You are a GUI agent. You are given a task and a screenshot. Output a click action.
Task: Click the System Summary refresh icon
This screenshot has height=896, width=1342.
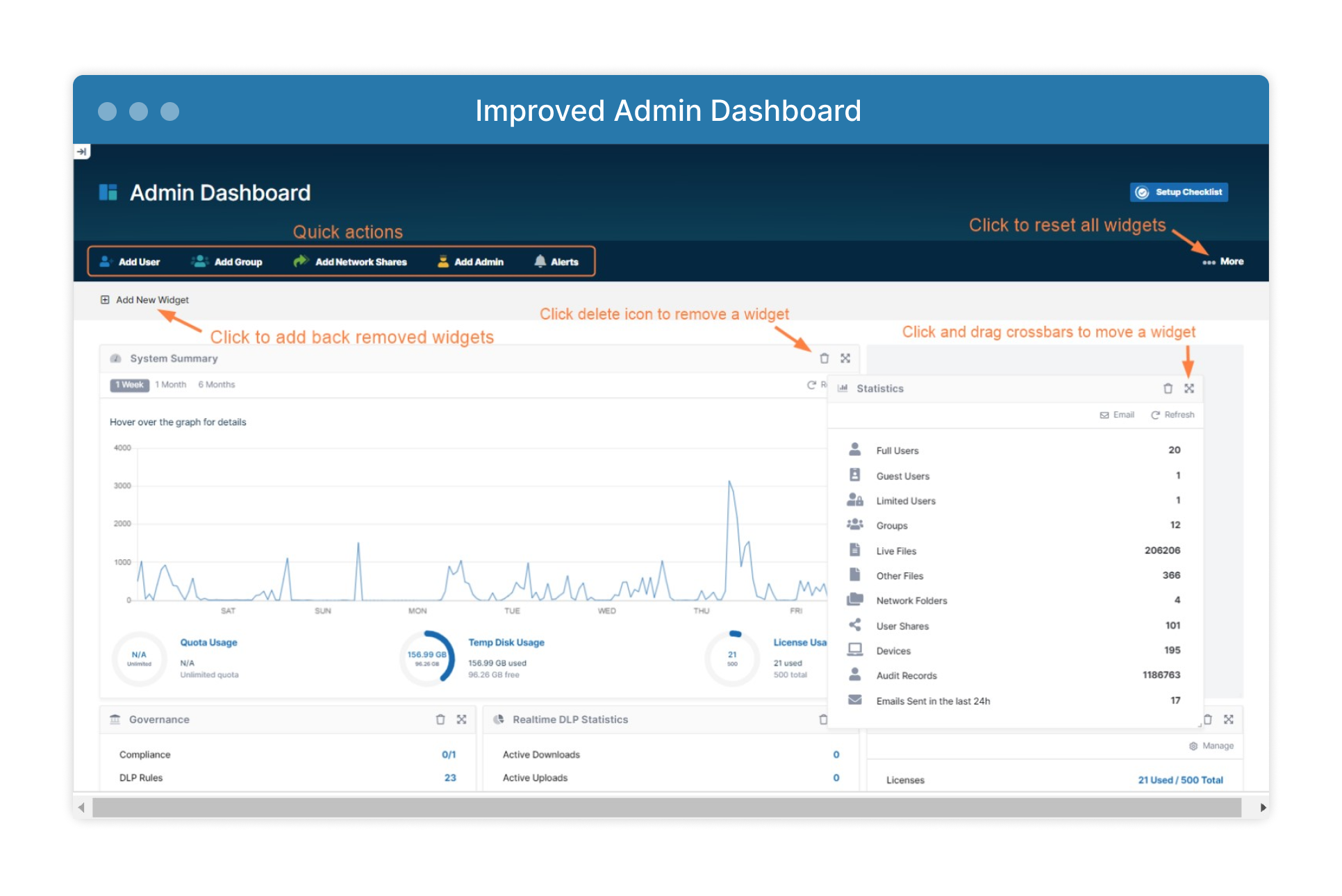pyautogui.click(x=811, y=385)
